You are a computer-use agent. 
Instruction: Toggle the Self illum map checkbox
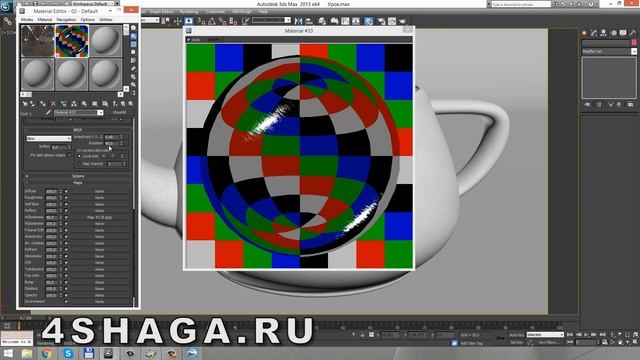tap(66, 204)
